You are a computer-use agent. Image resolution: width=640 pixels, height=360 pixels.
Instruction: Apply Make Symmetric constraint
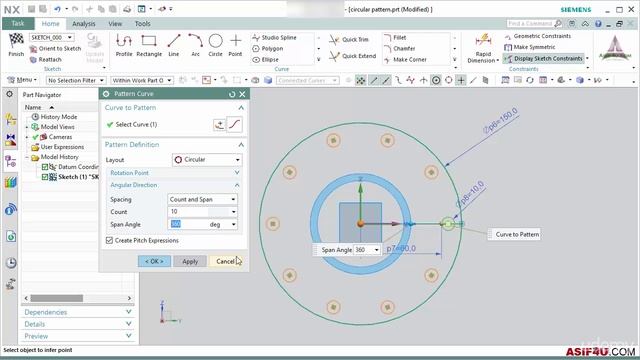(530, 47)
